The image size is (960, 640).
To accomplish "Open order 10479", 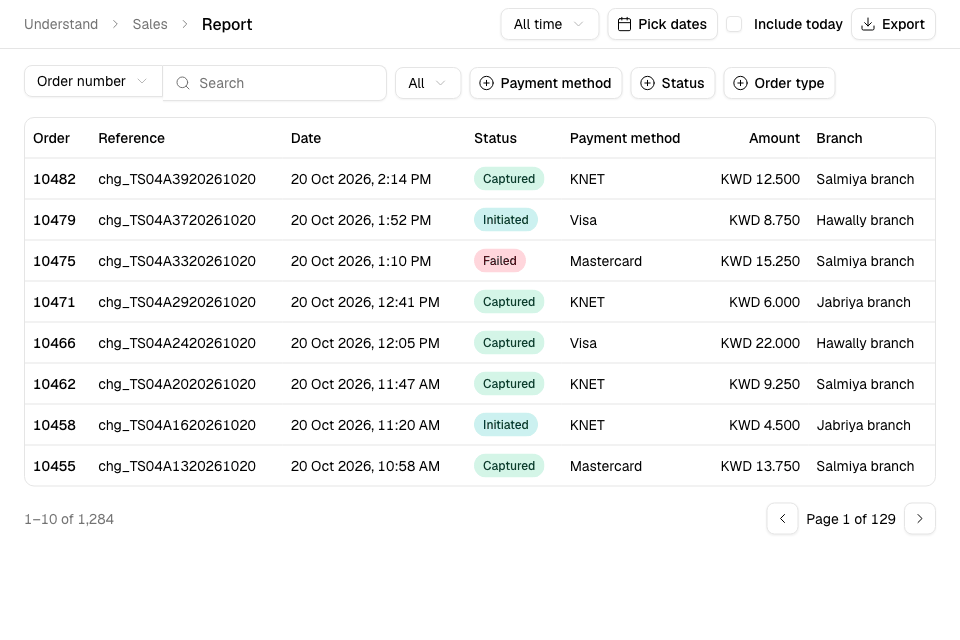I will coord(54,220).
